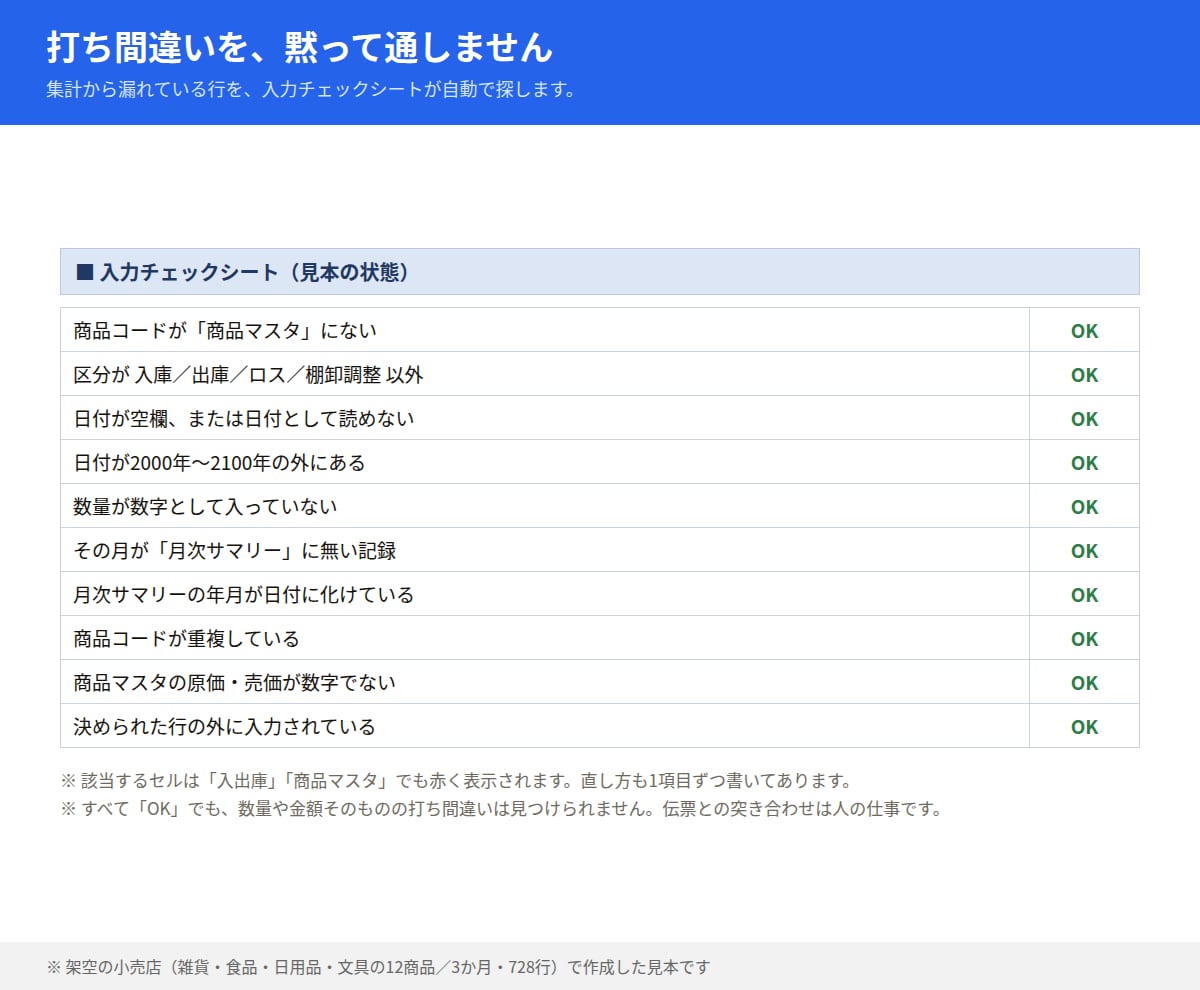The width and height of the screenshot is (1200, 990).
Task: Click OK status for 商品コードが重複している
Action: [1084, 639]
